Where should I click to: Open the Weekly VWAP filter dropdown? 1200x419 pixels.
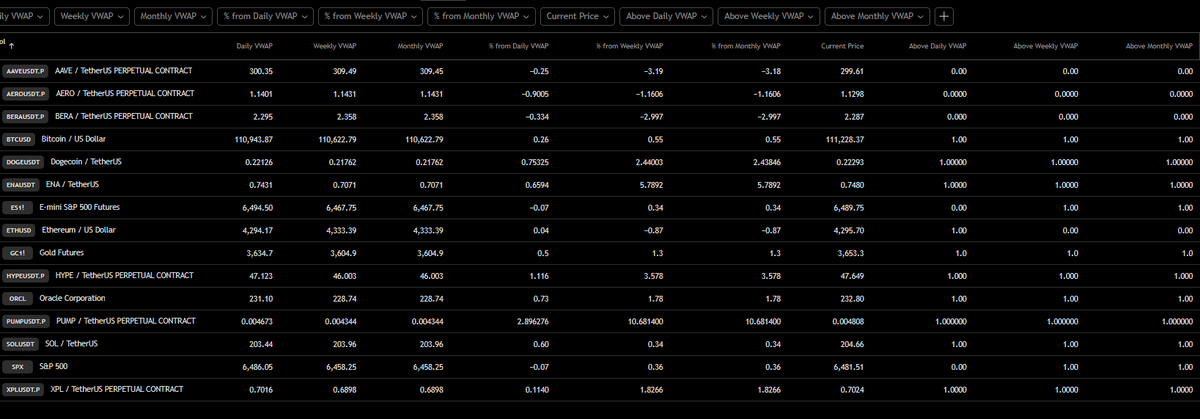[93, 17]
